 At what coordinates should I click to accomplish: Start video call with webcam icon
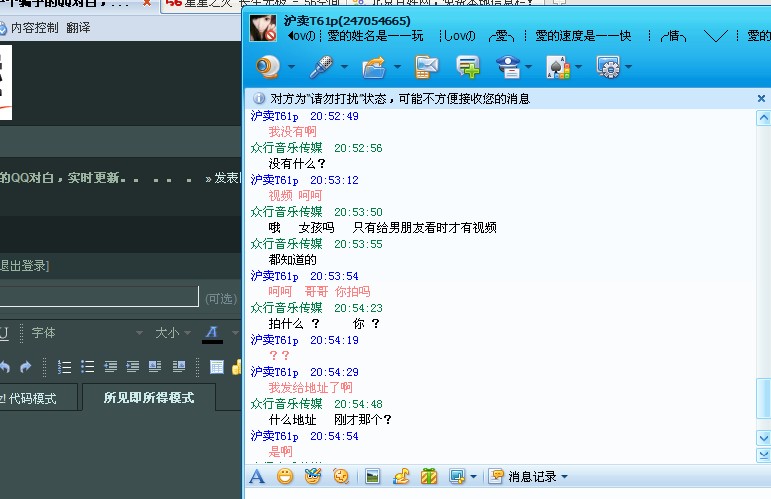268,67
